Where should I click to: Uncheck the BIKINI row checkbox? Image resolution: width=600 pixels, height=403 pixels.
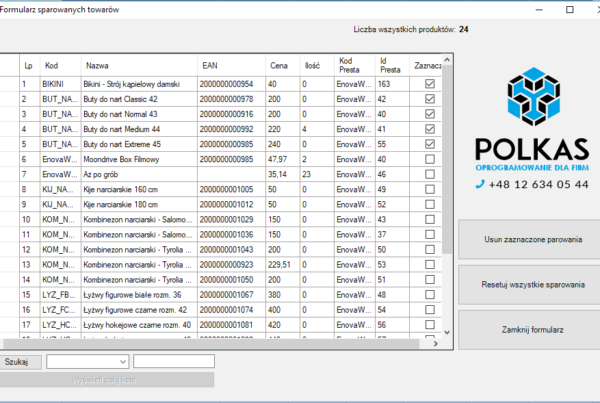[x=429, y=85]
